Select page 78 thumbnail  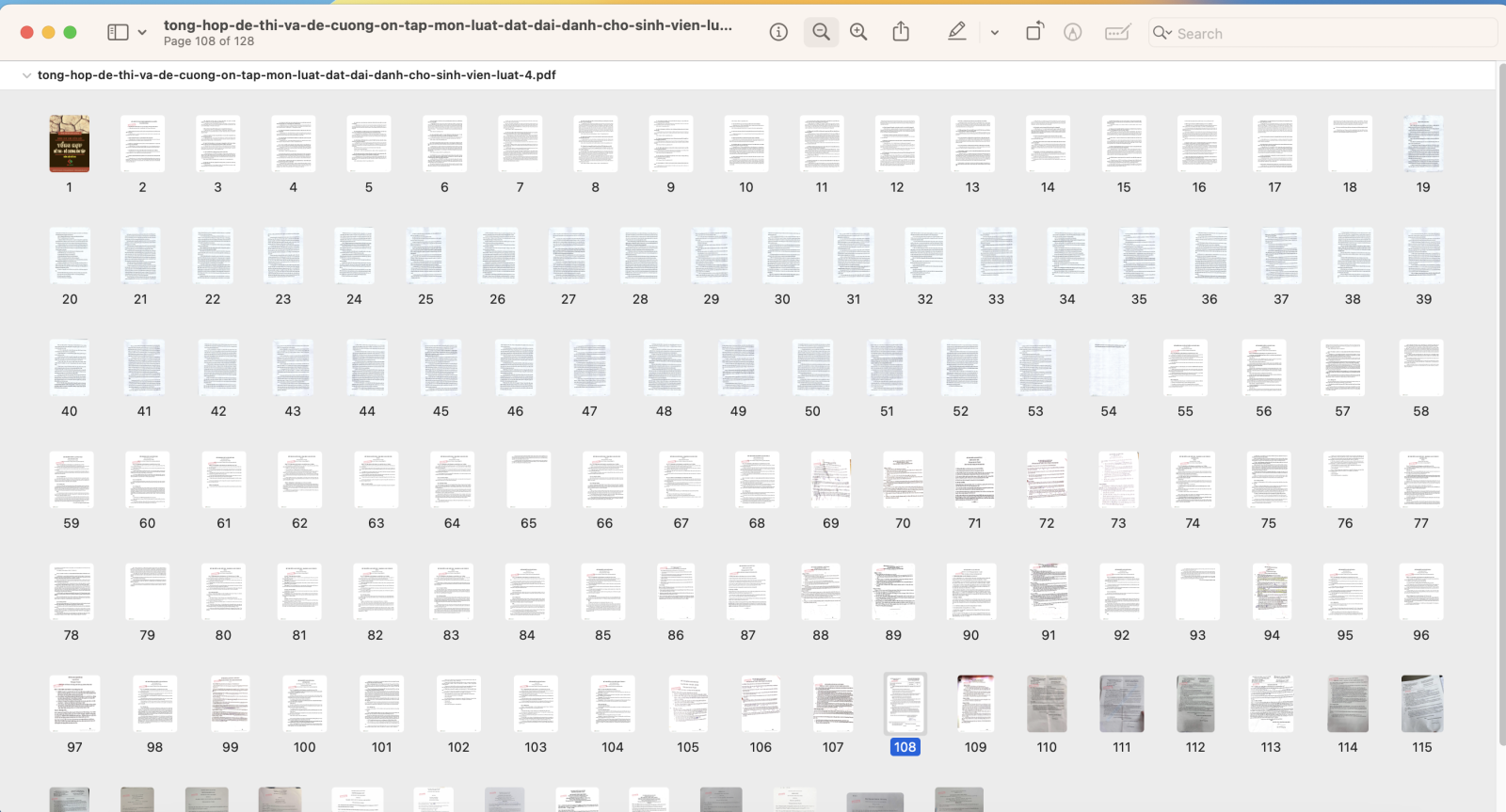click(x=72, y=591)
